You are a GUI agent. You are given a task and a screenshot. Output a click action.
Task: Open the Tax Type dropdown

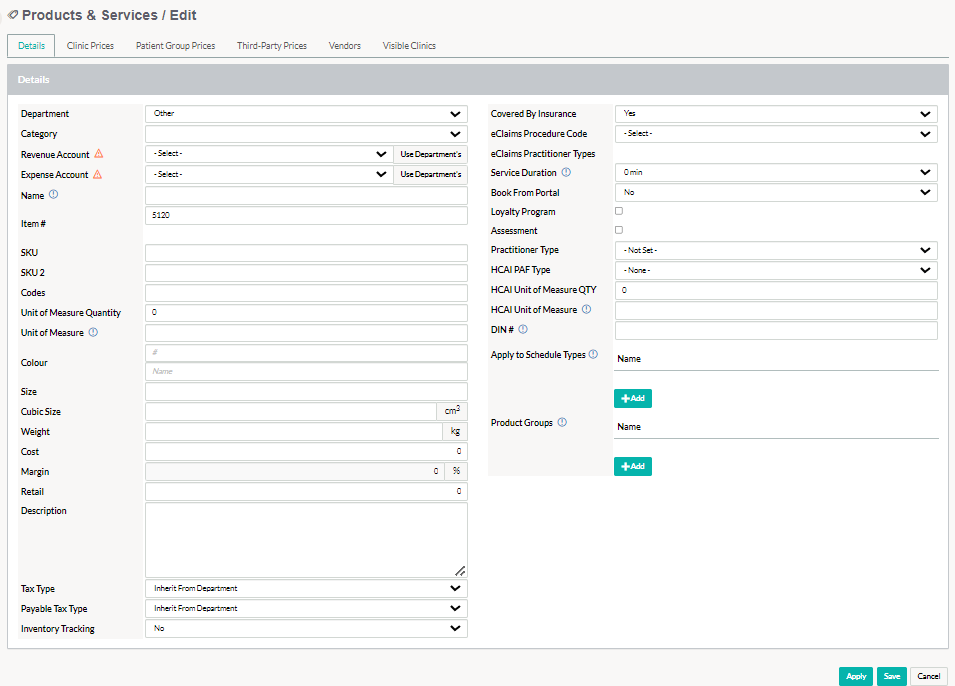point(306,589)
